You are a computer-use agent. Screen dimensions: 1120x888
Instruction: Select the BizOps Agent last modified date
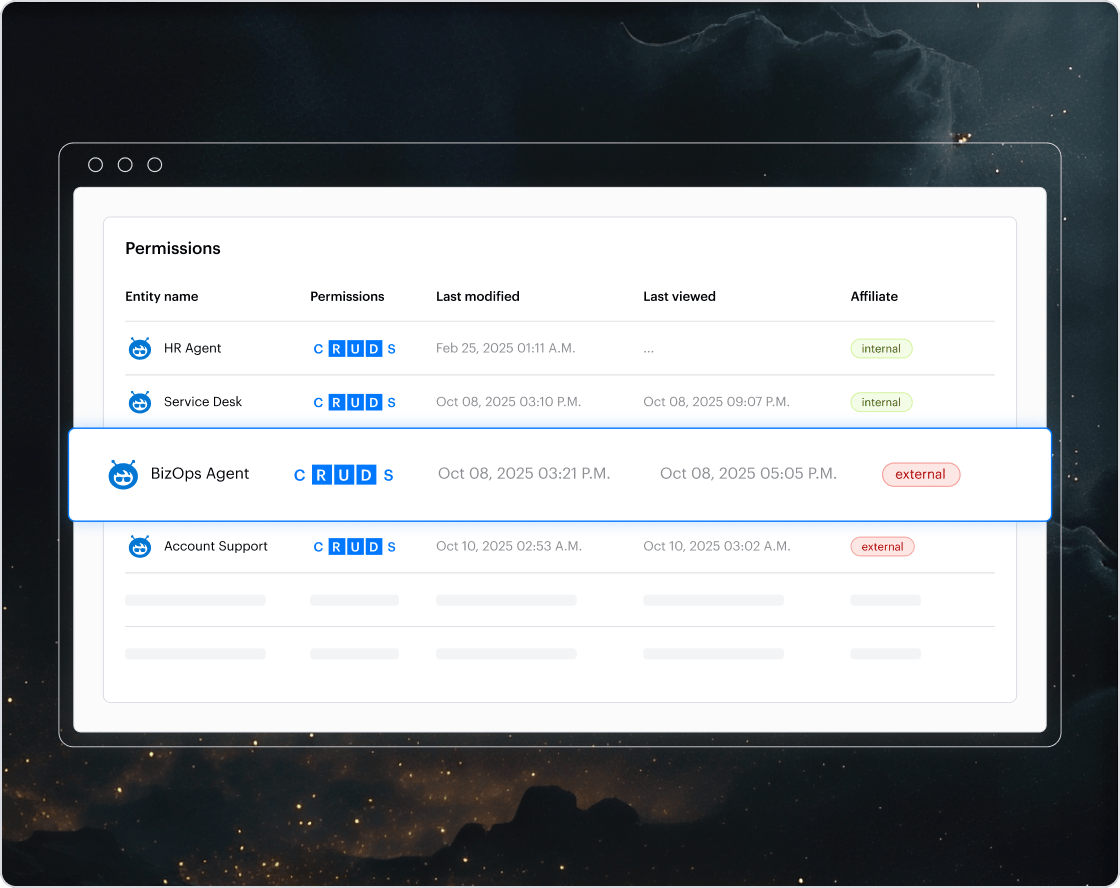point(524,474)
